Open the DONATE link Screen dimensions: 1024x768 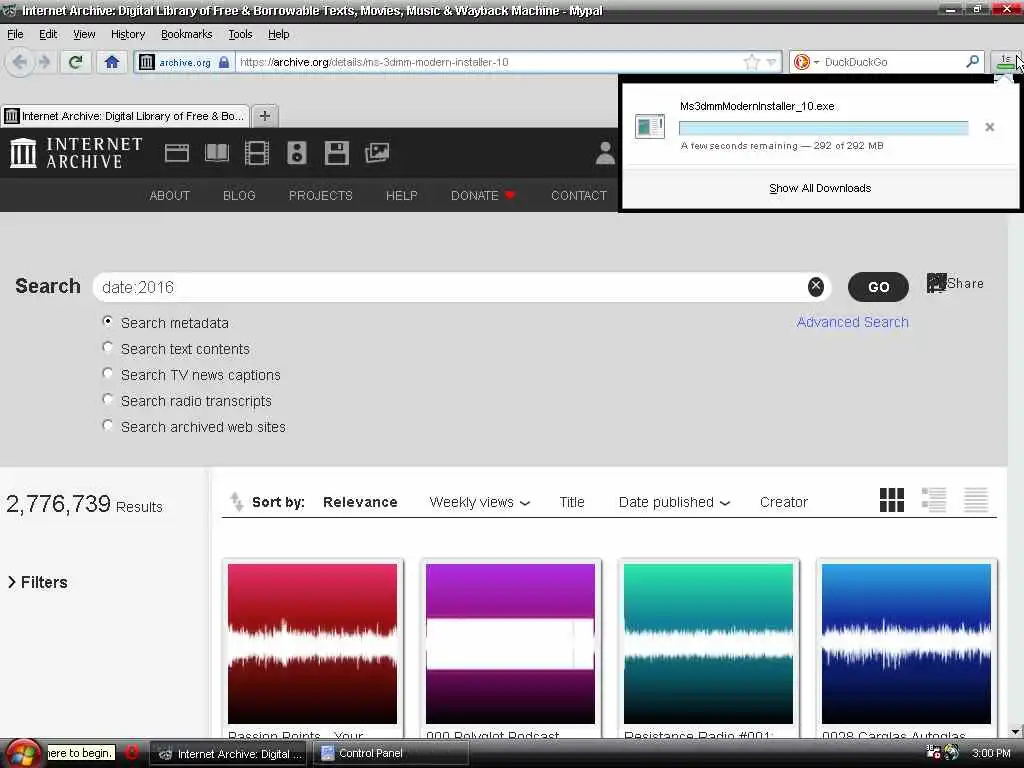483,195
